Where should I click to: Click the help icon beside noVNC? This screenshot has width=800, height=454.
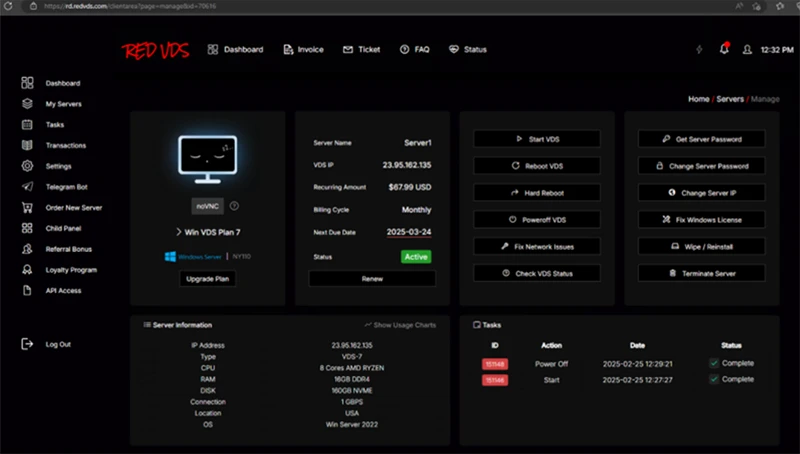click(x=234, y=206)
